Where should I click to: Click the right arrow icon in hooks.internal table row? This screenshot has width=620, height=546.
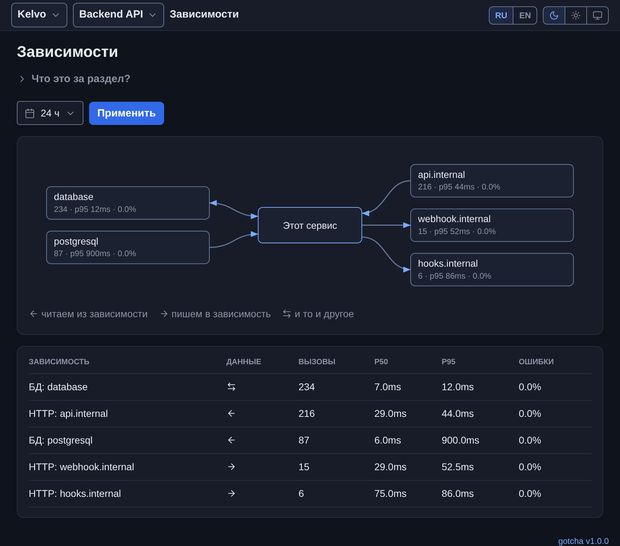[231, 493]
